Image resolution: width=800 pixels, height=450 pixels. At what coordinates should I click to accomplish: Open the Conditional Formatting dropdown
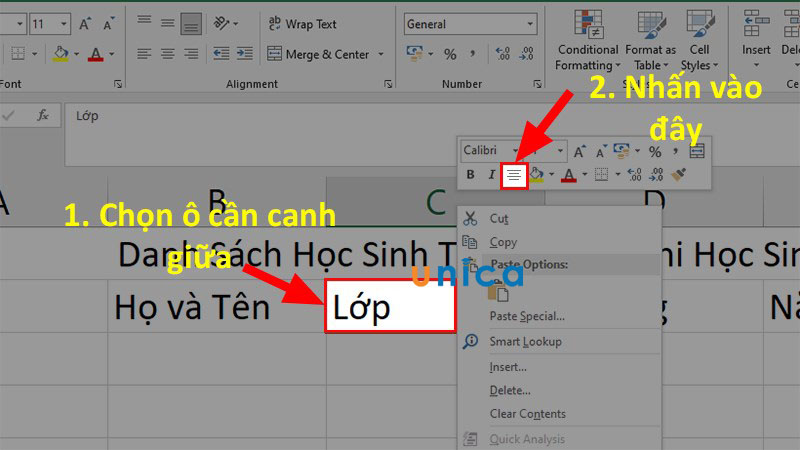[x=588, y=40]
